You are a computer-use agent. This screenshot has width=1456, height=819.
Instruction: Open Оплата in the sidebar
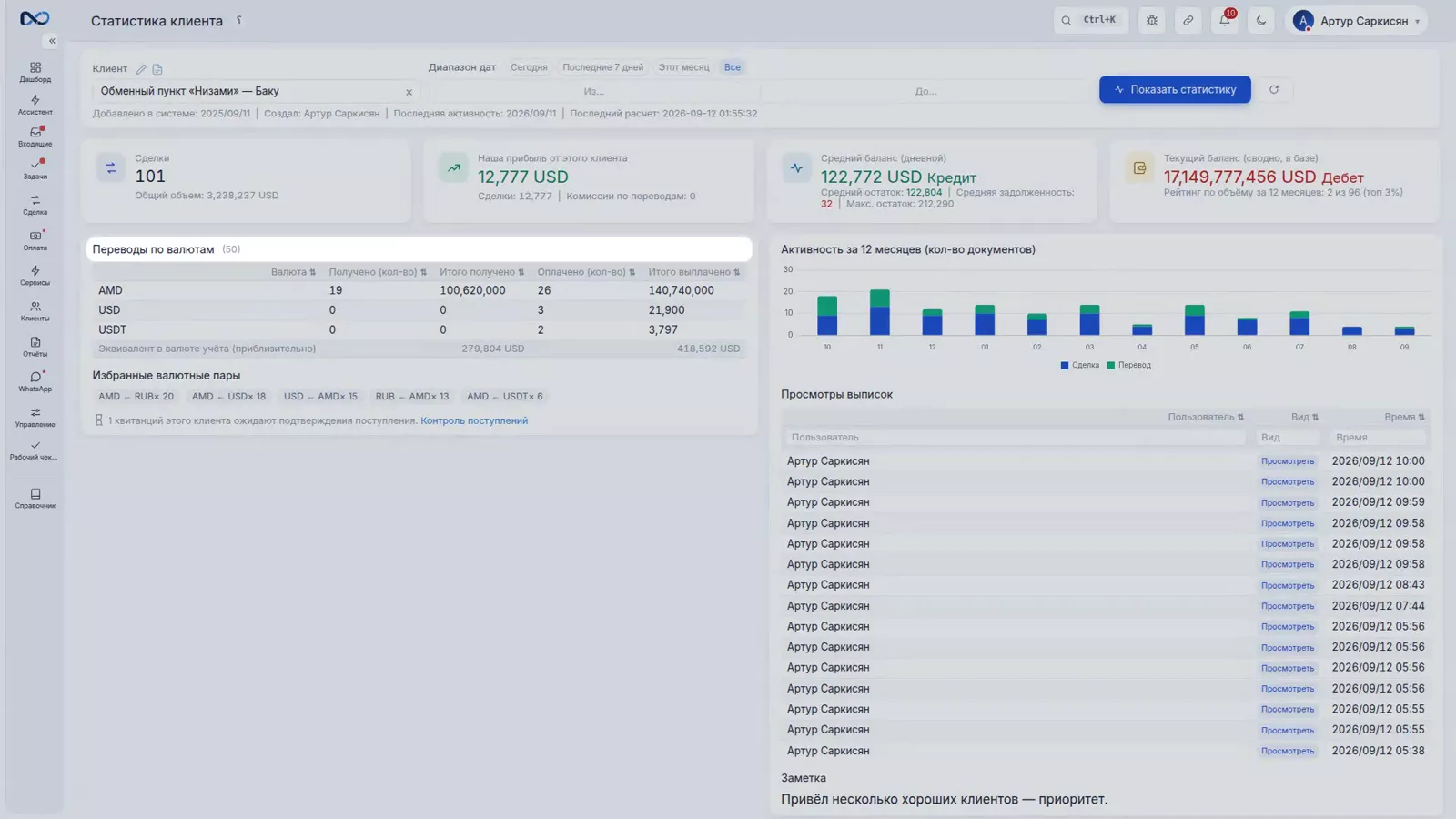pyautogui.click(x=35, y=241)
